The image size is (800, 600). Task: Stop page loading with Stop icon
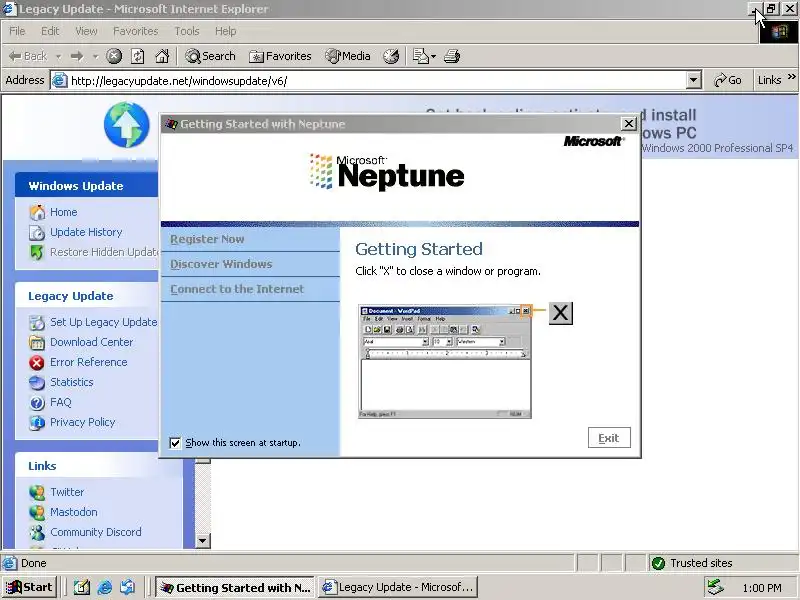click(114, 56)
